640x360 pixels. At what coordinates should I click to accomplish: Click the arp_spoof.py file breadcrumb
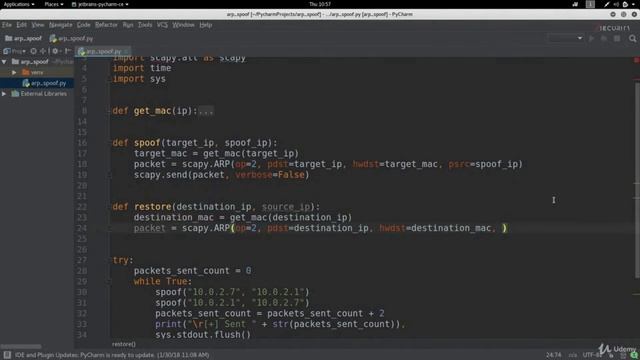[x=71, y=38]
